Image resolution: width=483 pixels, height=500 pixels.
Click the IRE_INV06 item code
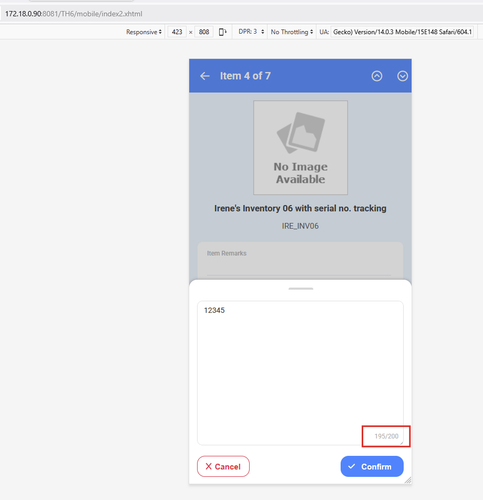(x=300, y=226)
